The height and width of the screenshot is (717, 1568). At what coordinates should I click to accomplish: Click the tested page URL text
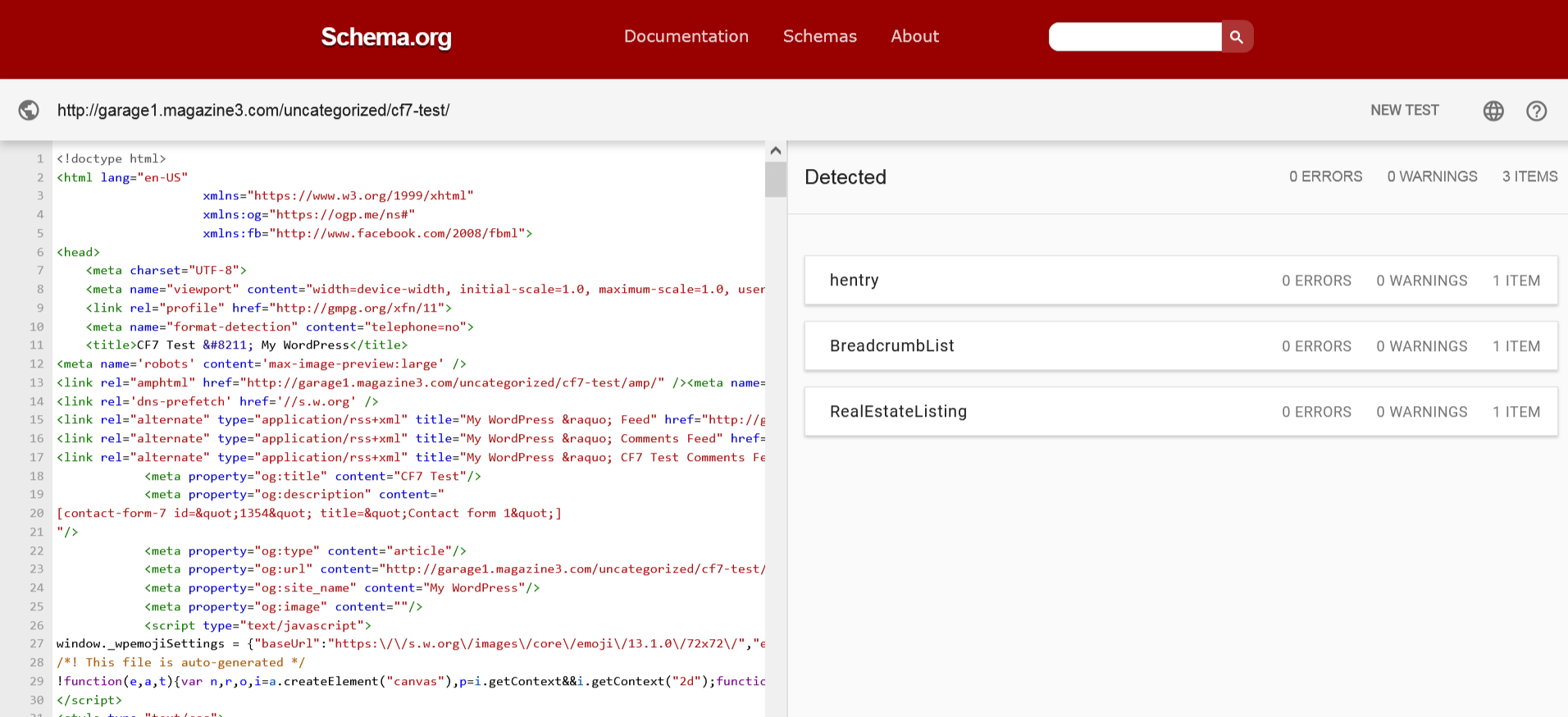click(253, 110)
